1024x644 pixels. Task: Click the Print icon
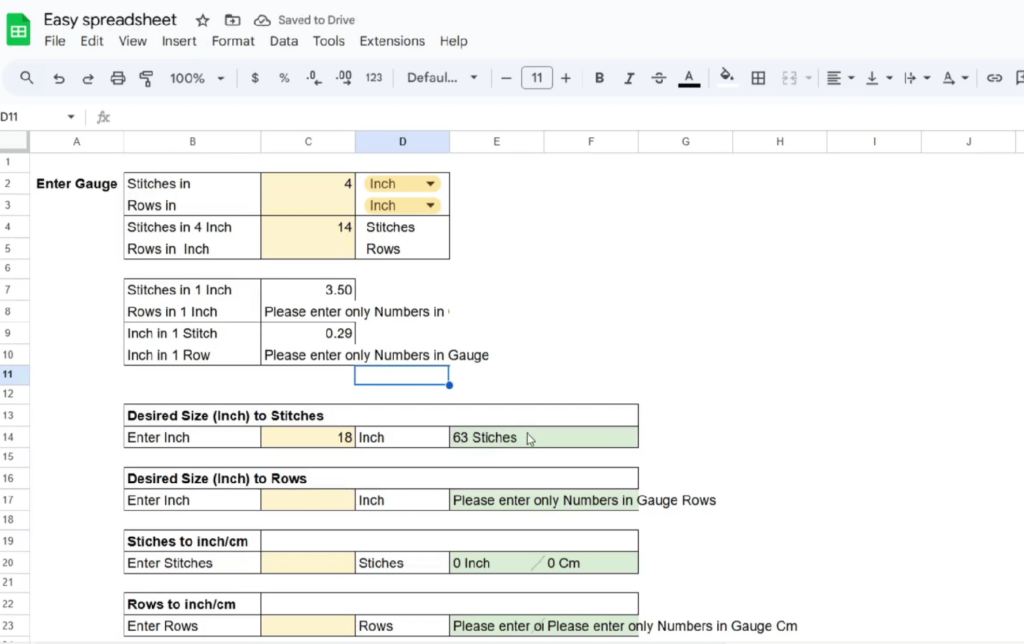(117, 78)
